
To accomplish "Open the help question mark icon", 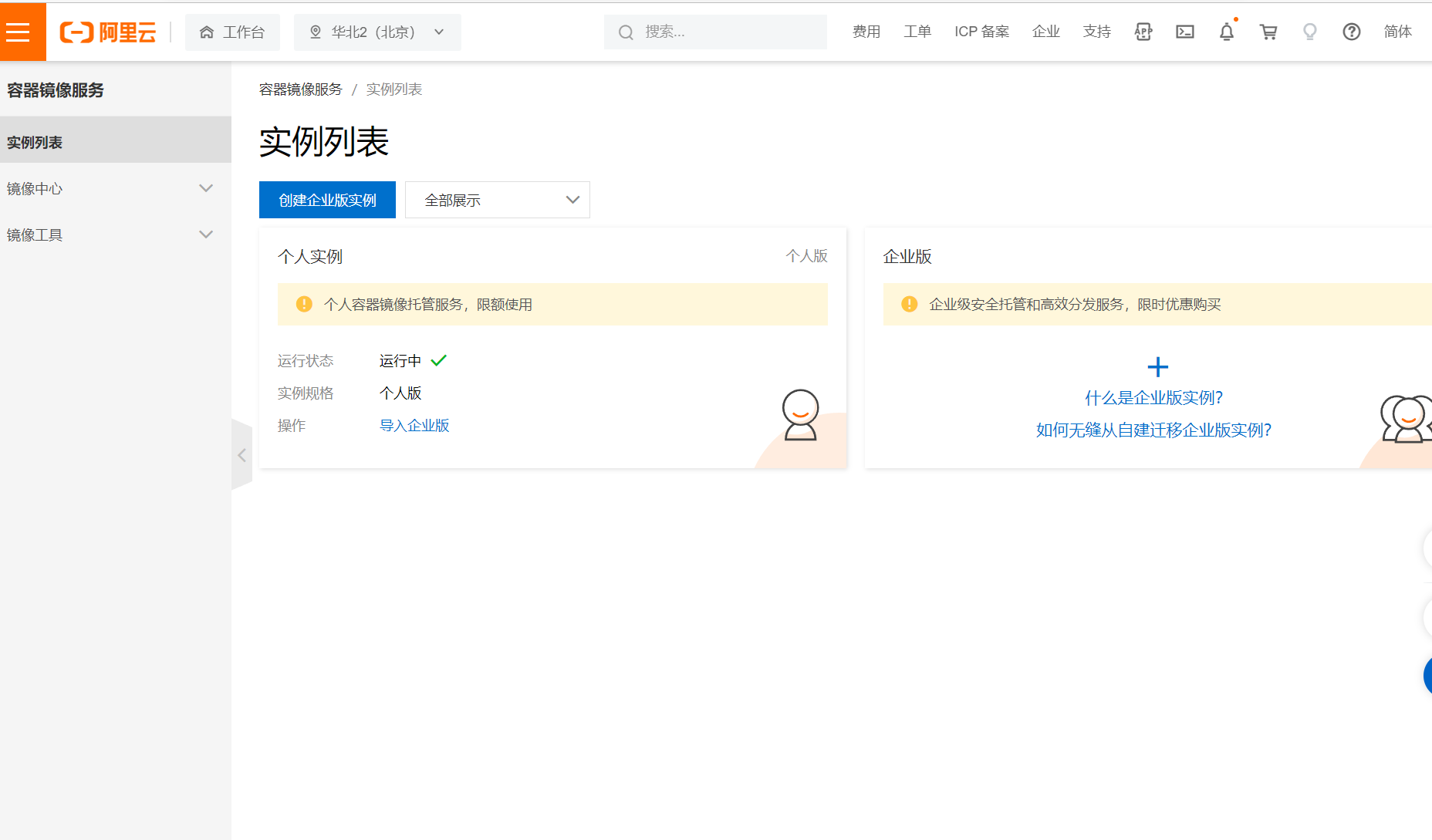I will (x=1352, y=32).
